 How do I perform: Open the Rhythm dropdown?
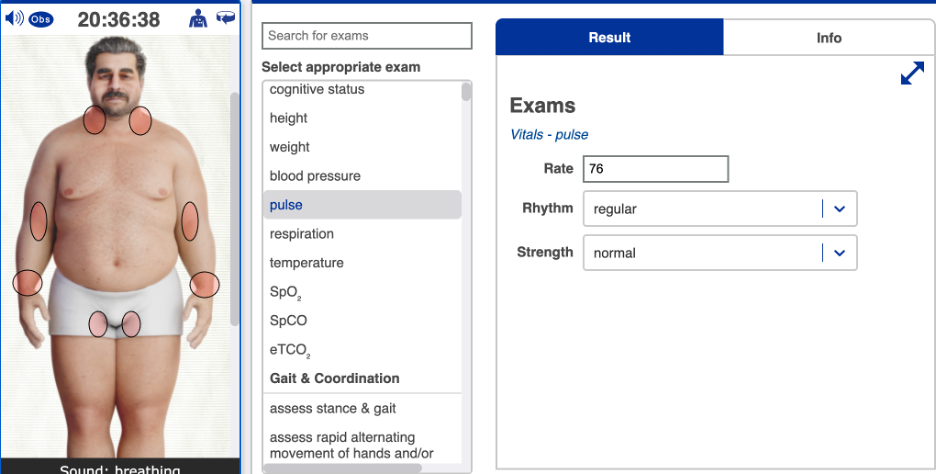pyautogui.click(x=839, y=209)
